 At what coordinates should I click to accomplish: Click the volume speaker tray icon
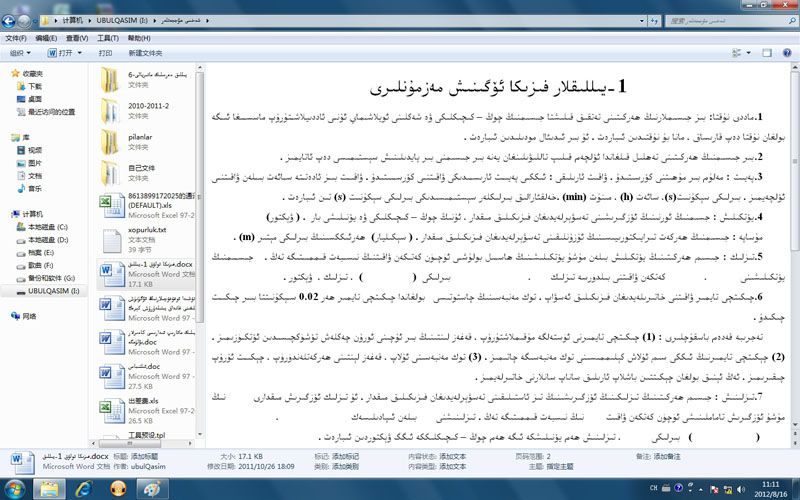(741, 489)
